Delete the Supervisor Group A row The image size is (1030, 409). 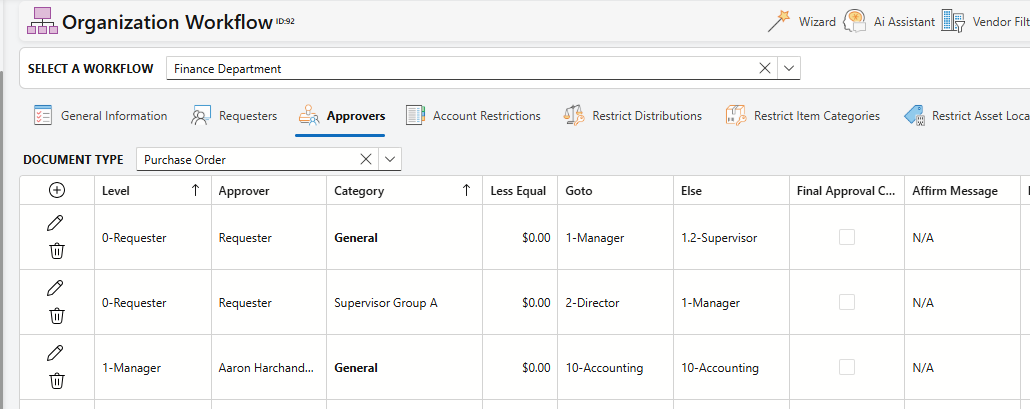tap(57, 316)
